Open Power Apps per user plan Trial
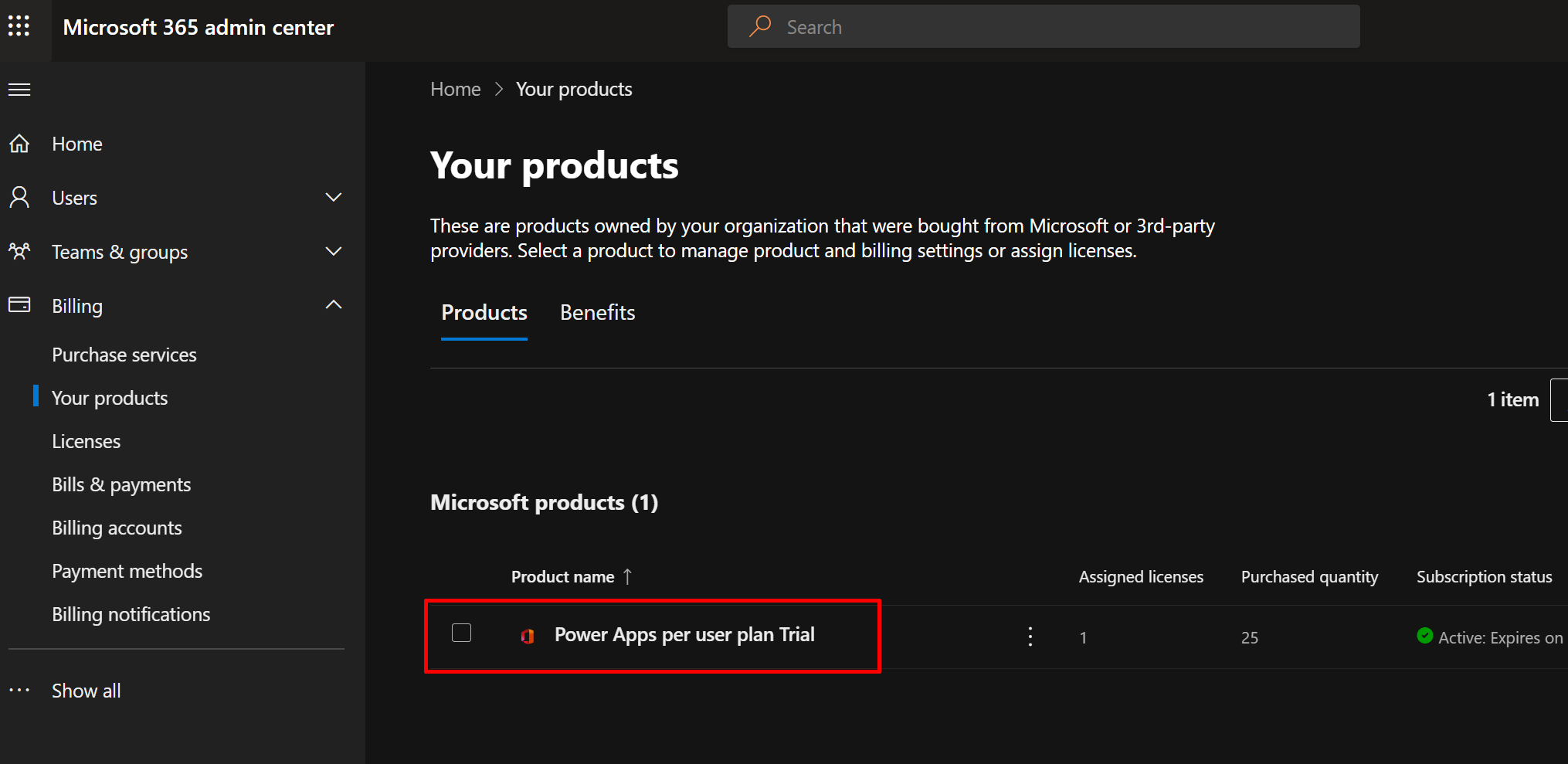 (x=684, y=635)
